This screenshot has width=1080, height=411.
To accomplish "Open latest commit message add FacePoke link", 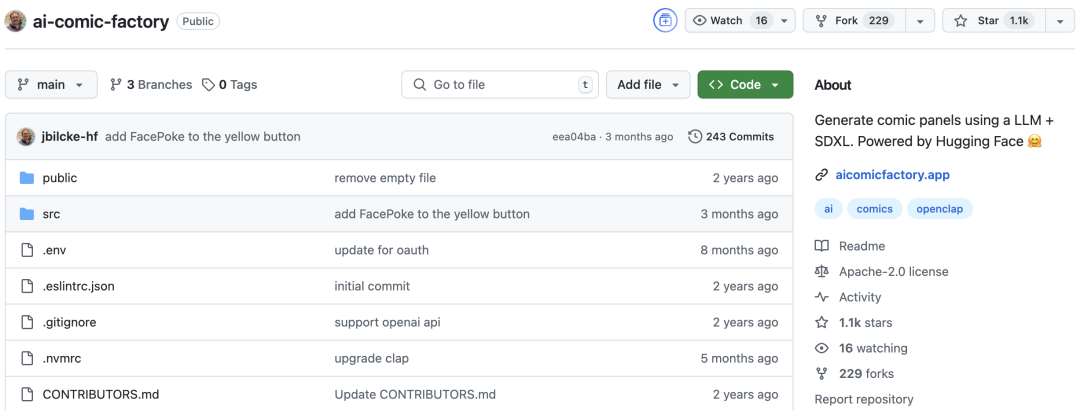I will pos(202,136).
